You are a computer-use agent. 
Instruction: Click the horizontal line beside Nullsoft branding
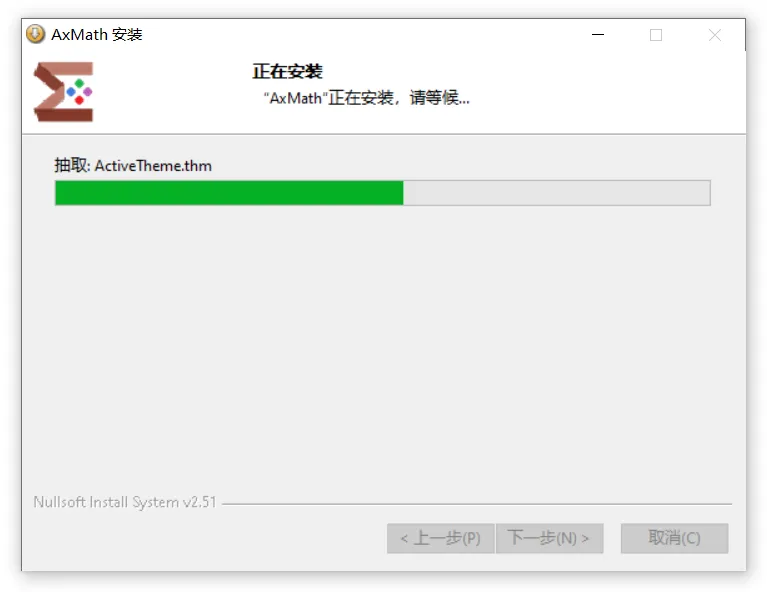click(x=477, y=503)
